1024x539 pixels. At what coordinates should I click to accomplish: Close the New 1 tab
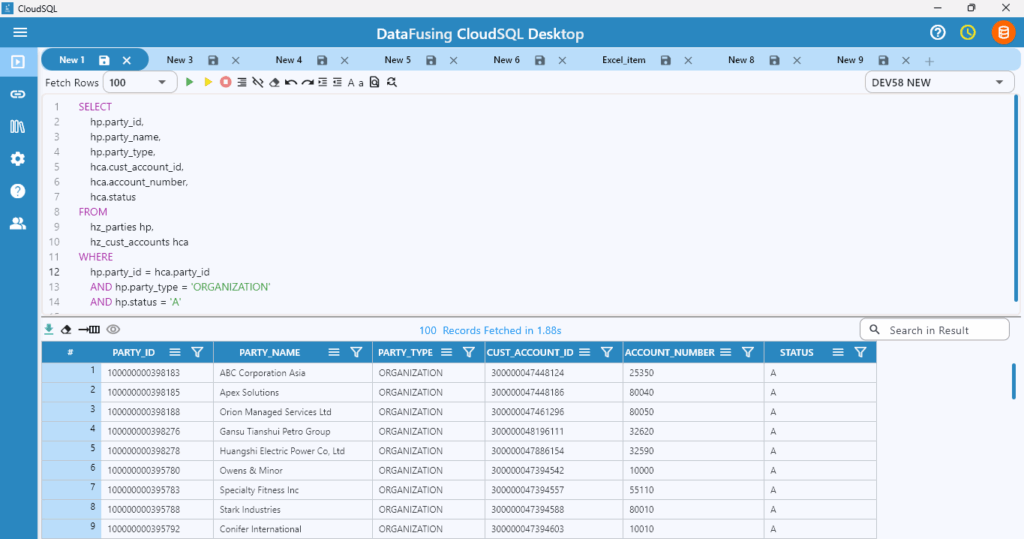(x=127, y=60)
